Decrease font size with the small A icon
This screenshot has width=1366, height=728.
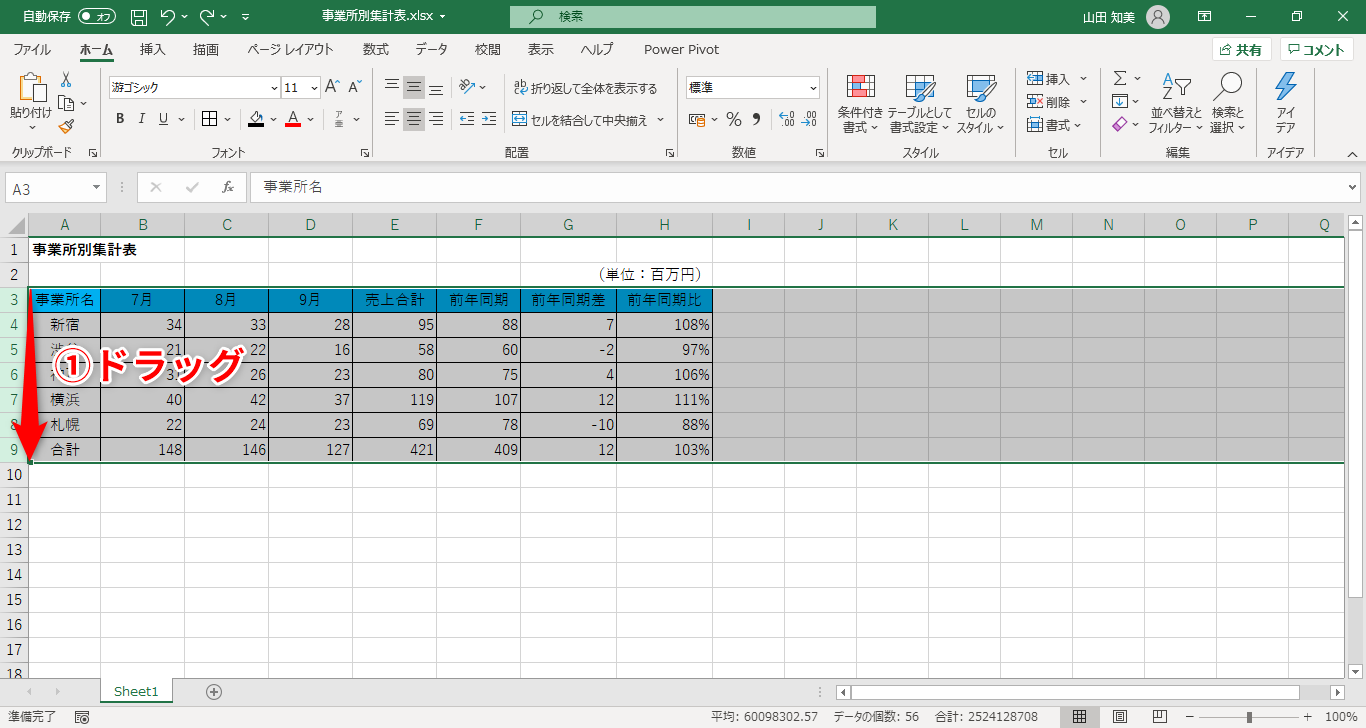pyautogui.click(x=355, y=87)
